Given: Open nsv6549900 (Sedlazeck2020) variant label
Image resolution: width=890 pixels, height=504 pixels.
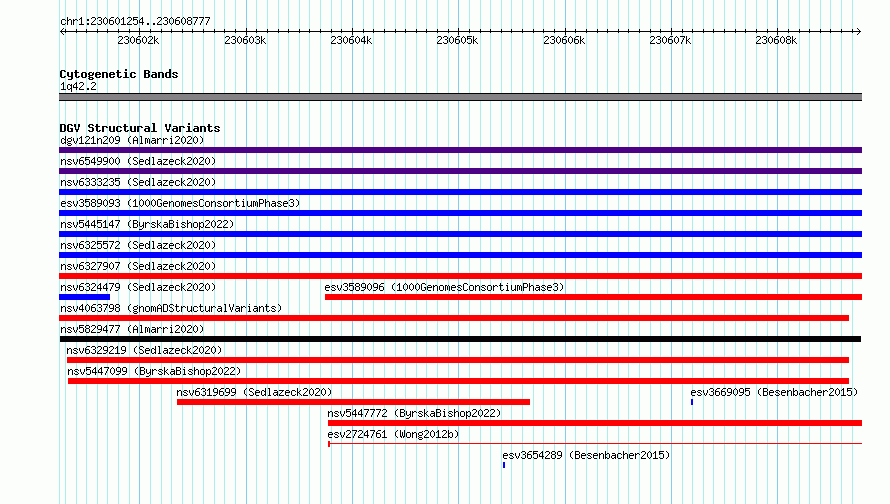Looking at the screenshot, I should [138, 161].
